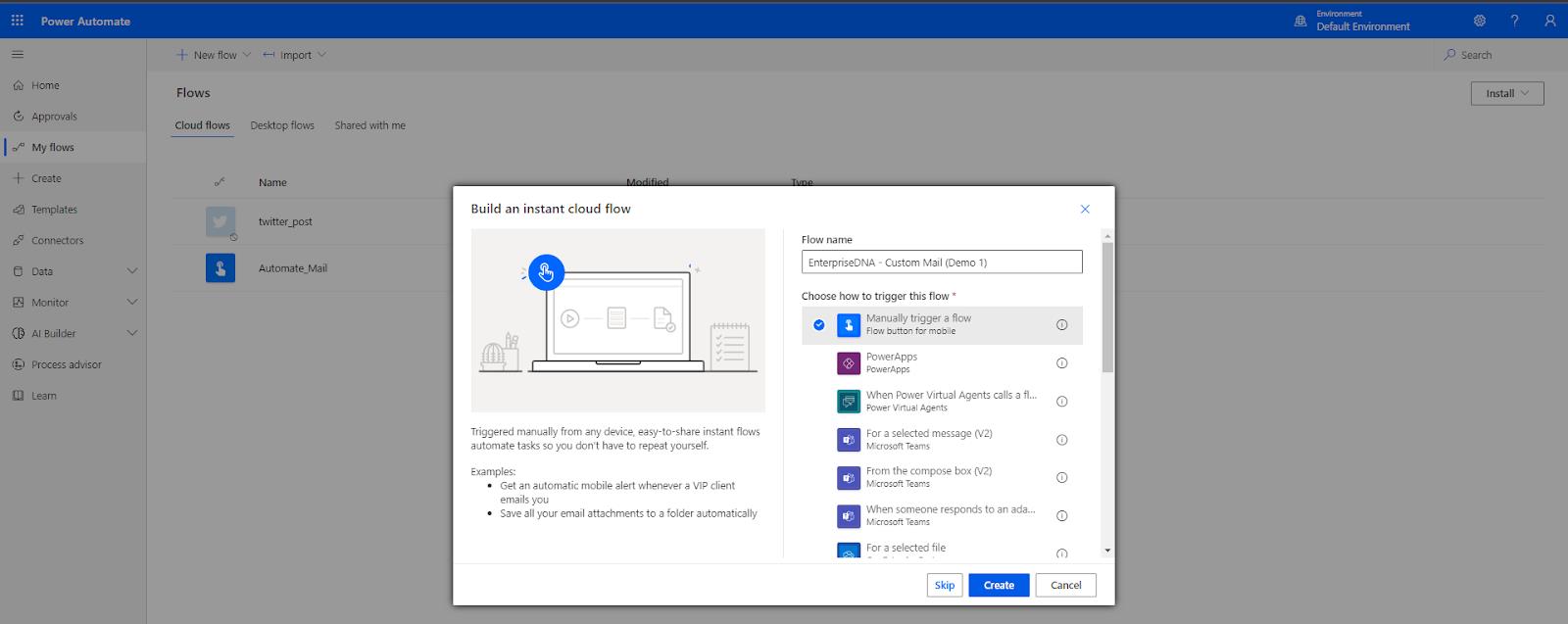Show info for Manually trigger a flow
This screenshot has height=624, width=1568.
click(x=1061, y=324)
